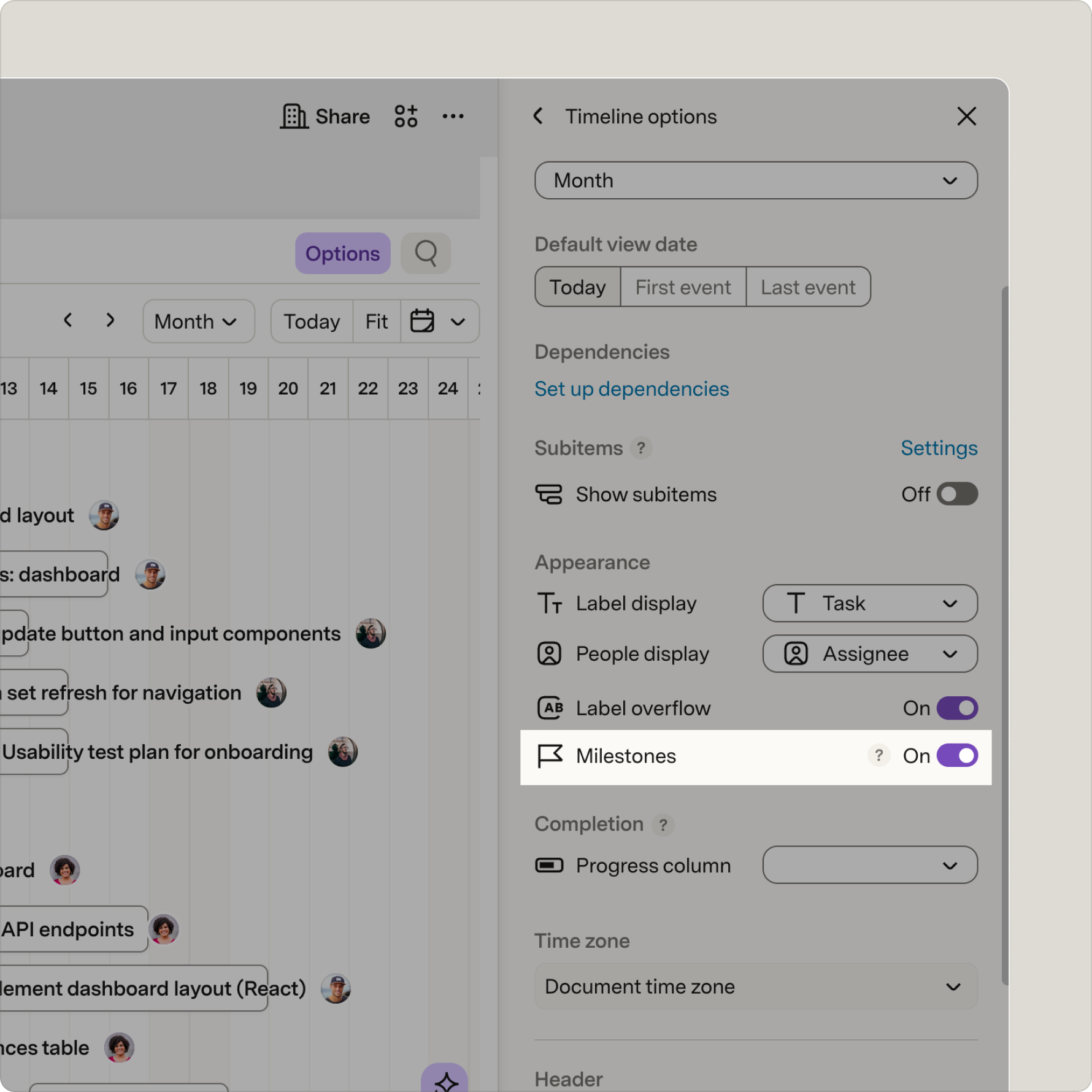Click 'Usability test plan for onboarding' label
This screenshot has height=1092, width=1092.
[x=158, y=752]
